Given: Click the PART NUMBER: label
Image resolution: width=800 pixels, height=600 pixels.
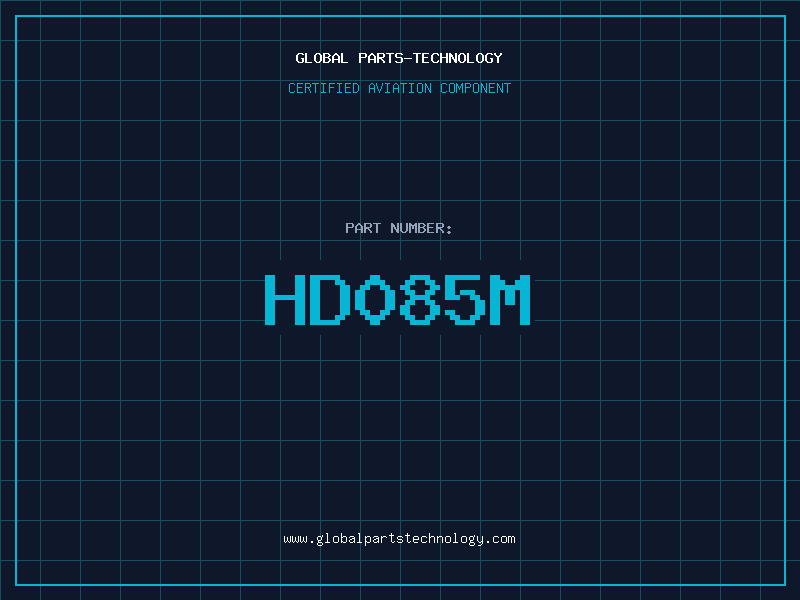Looking at the screenshot, I should coord(398,228).
